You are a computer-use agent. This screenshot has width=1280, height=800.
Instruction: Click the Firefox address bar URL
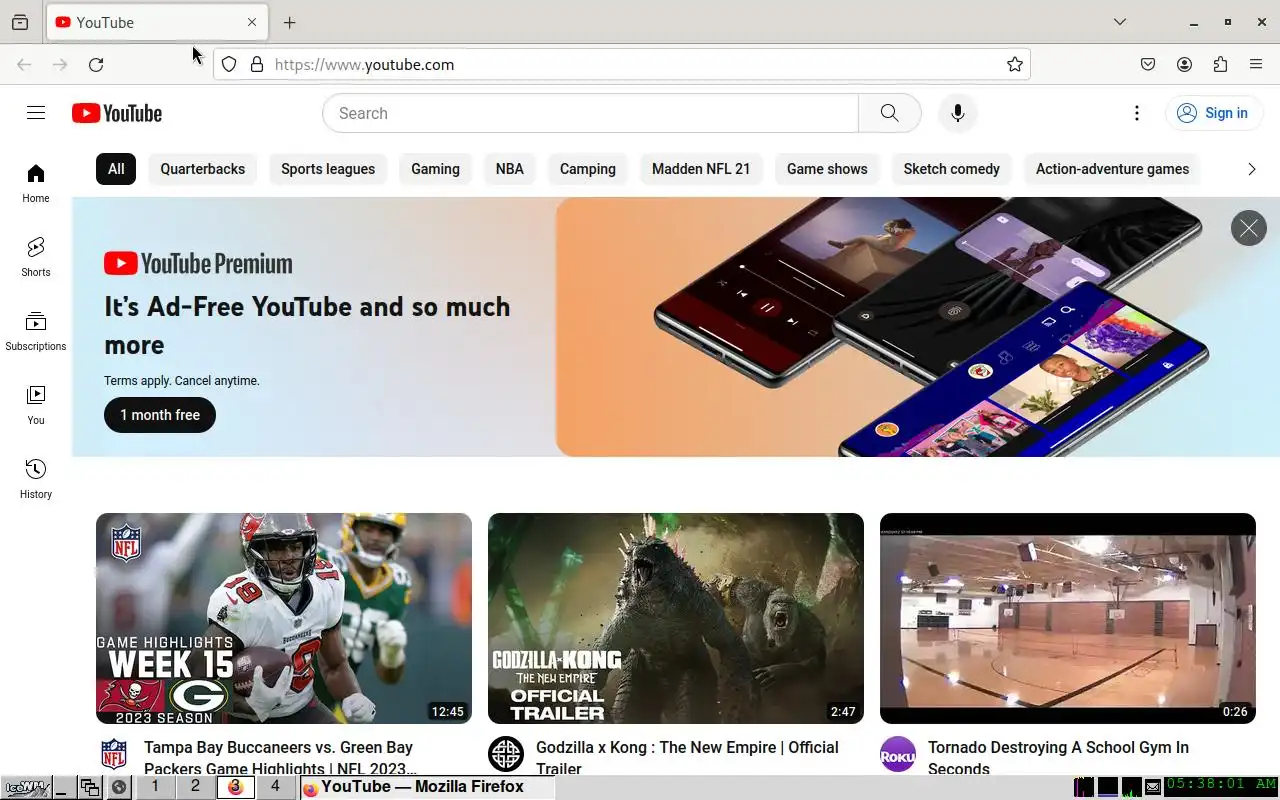[364, 64]
